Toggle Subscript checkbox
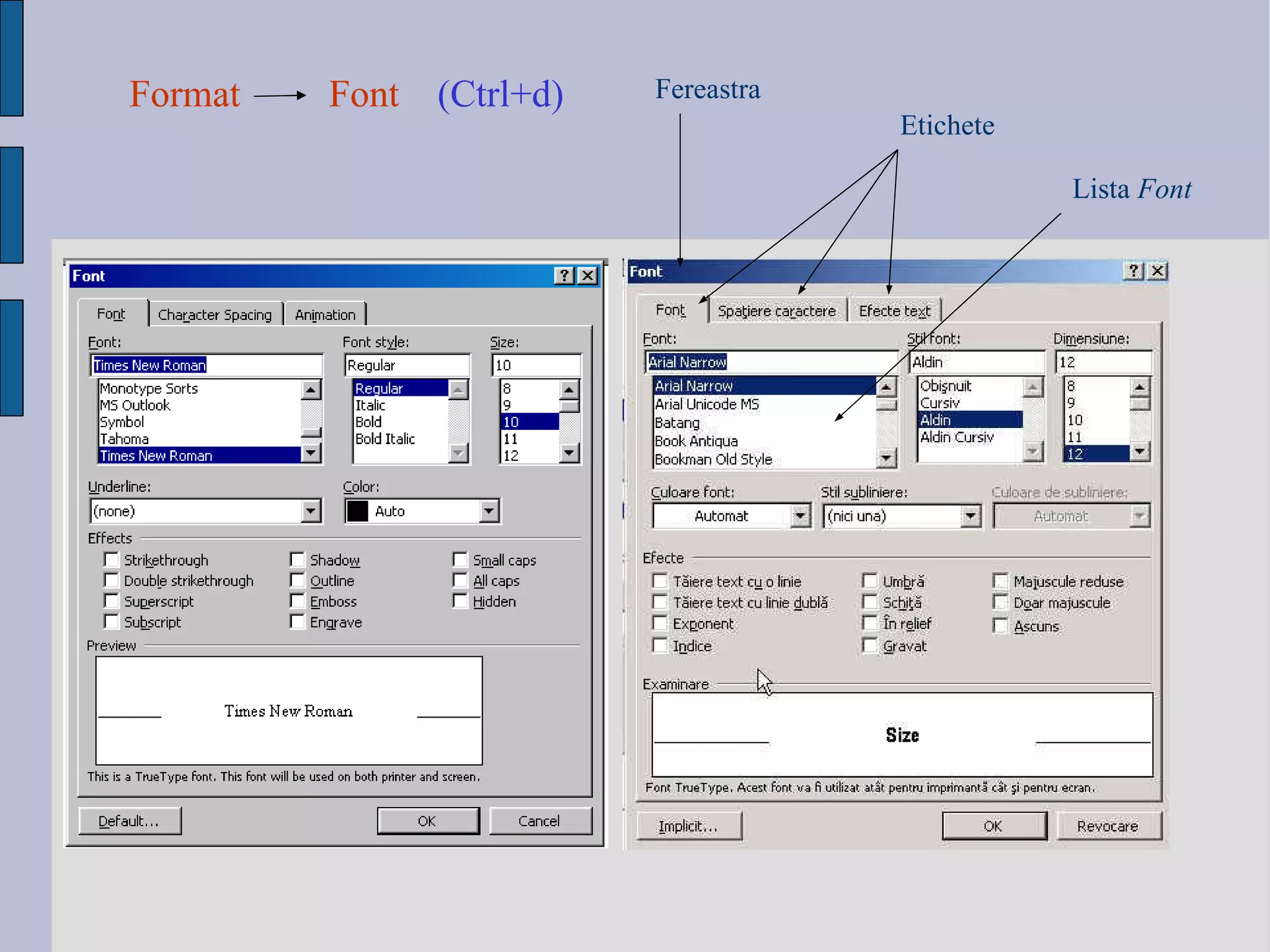The height and width of the screenshot is (952, 1270). click(111, 621)
